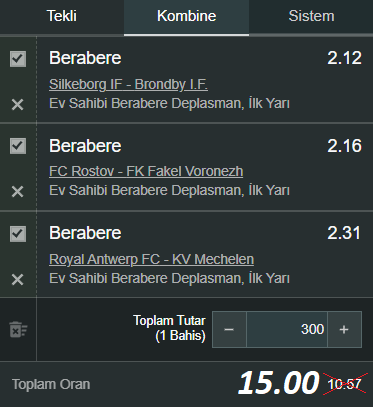Click the 2.12 odds value

tap(344, 58)
